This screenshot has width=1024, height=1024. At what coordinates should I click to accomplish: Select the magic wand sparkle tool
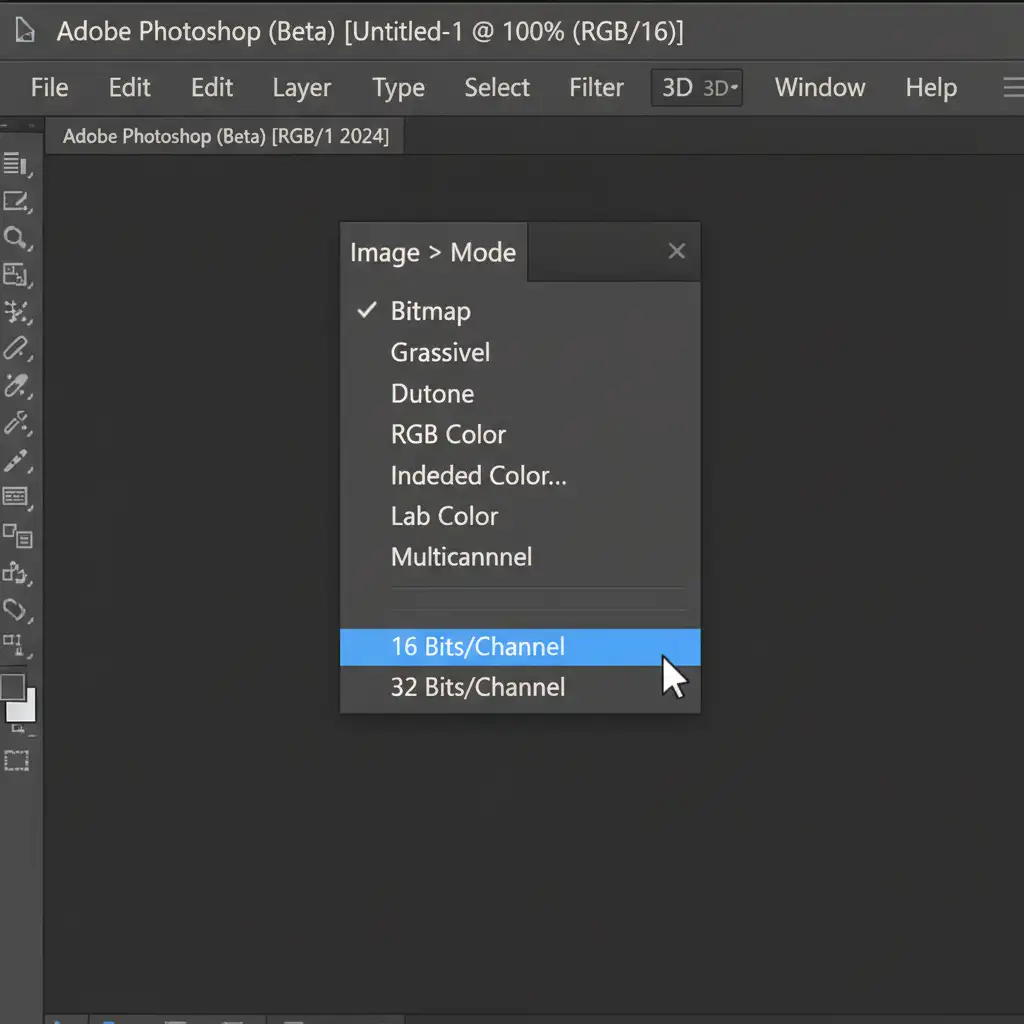tap(16, 311)
